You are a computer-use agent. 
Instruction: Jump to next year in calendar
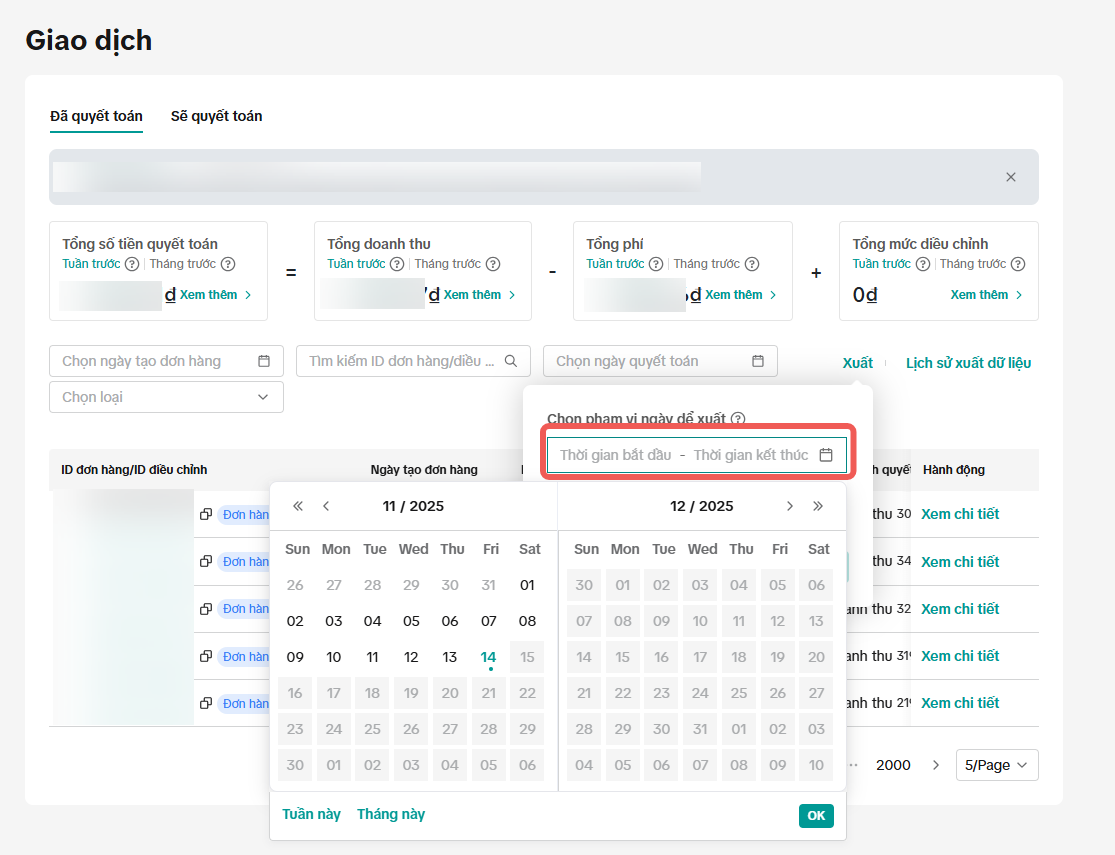coord(818,506)
